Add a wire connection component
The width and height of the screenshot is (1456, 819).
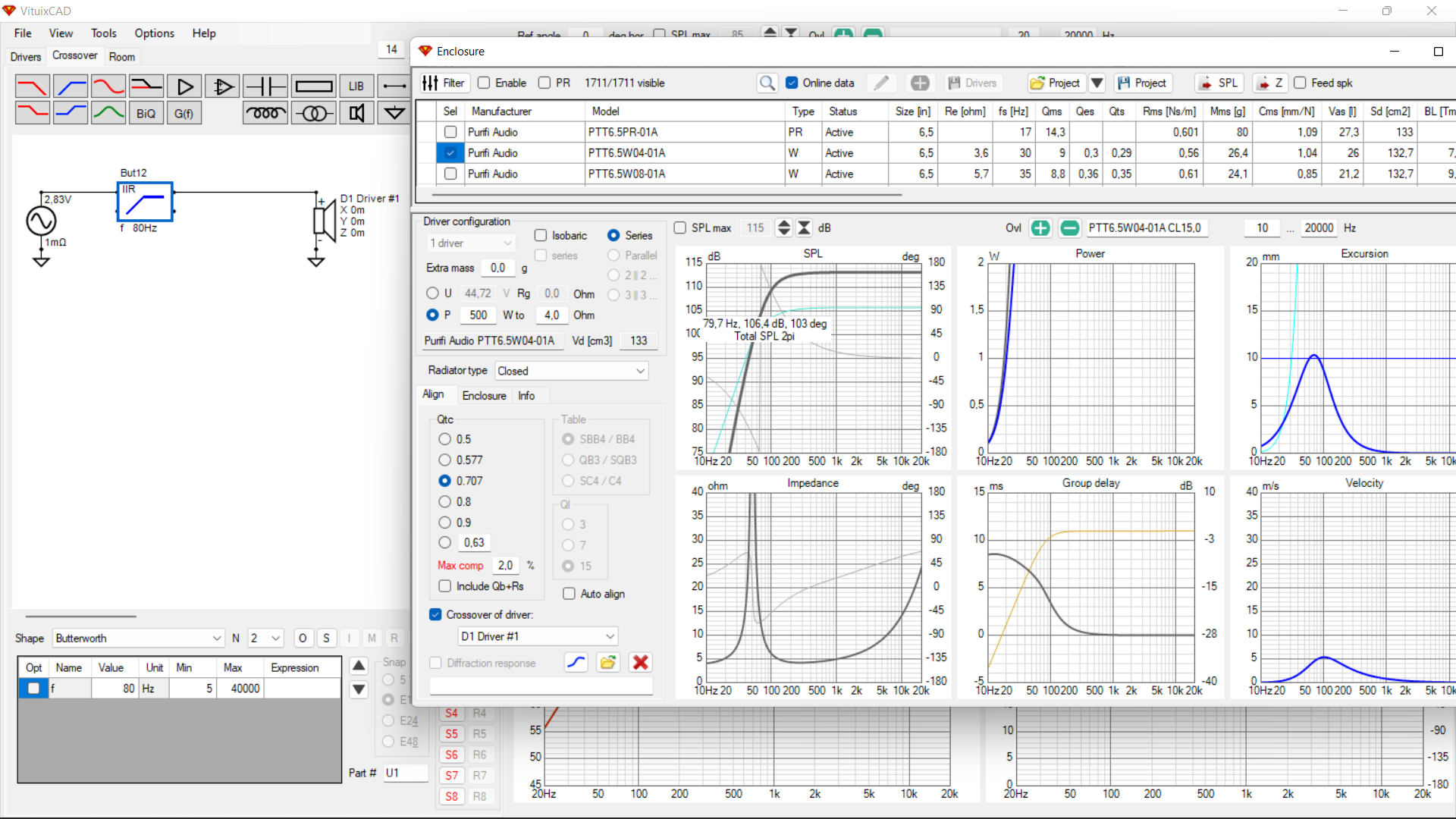click(x=394, y=86)
